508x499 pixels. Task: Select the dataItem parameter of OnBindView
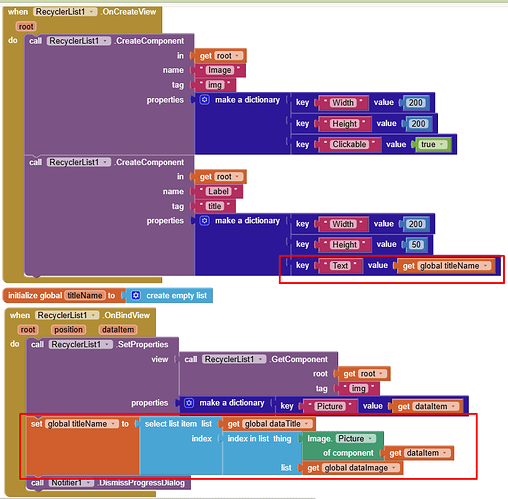point(118,330)
